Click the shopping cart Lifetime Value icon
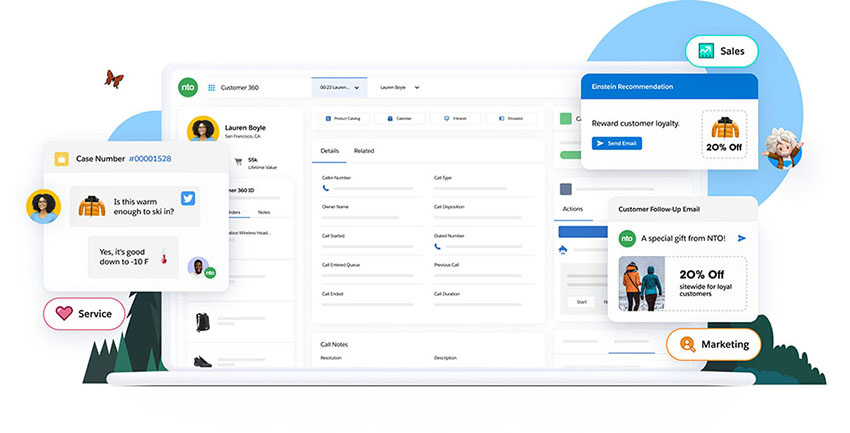 click(x=238, y=160)
